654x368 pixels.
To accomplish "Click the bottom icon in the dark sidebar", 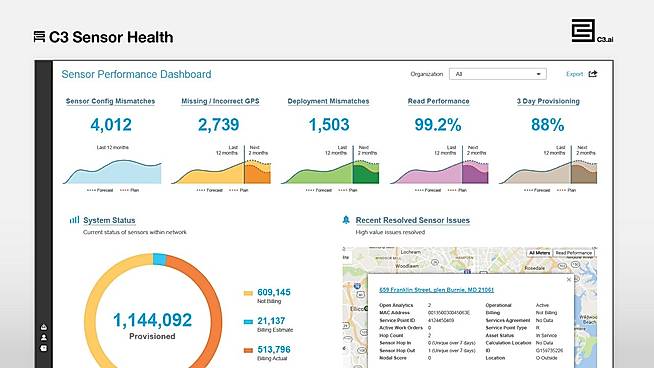I will [44, 348].
